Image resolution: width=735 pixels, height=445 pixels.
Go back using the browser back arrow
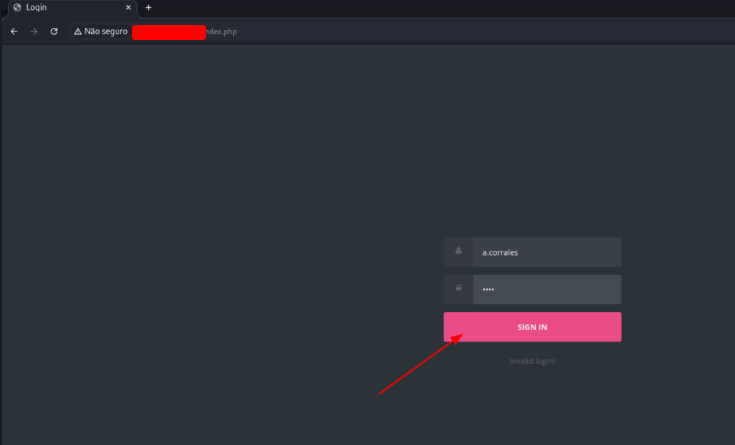(14, 31)
